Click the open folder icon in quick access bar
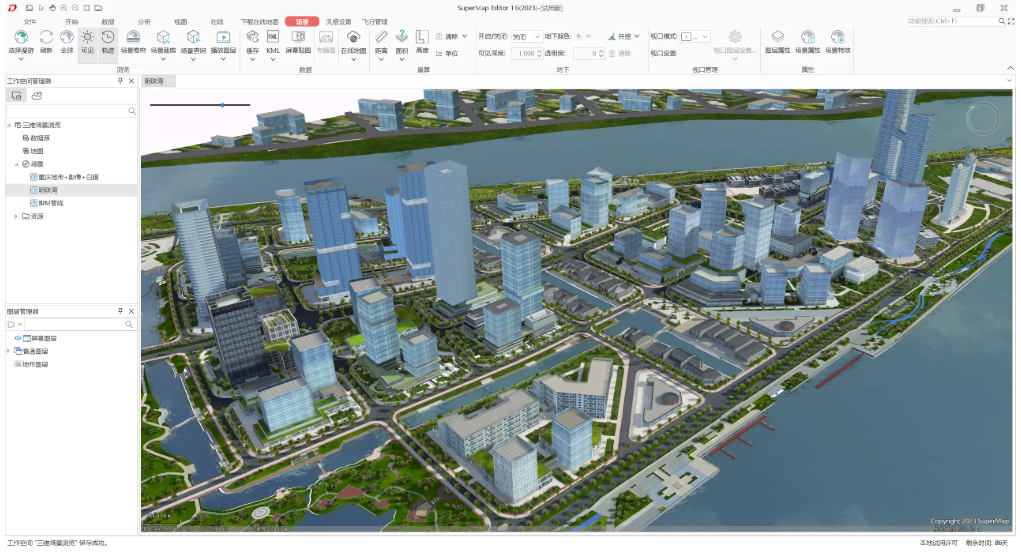The width and height of the screenshot is (1021, 556). tap(98, 8)
